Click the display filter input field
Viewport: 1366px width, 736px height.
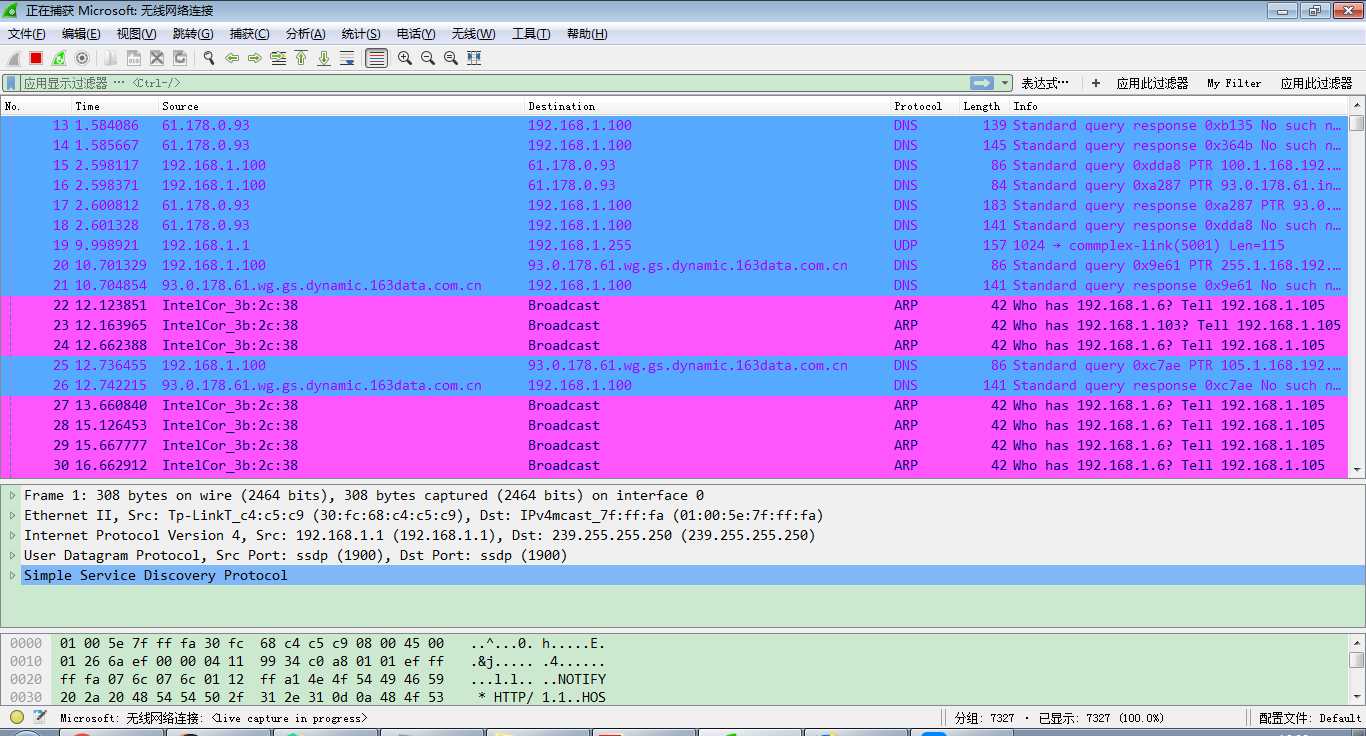(x=495, y=83)
